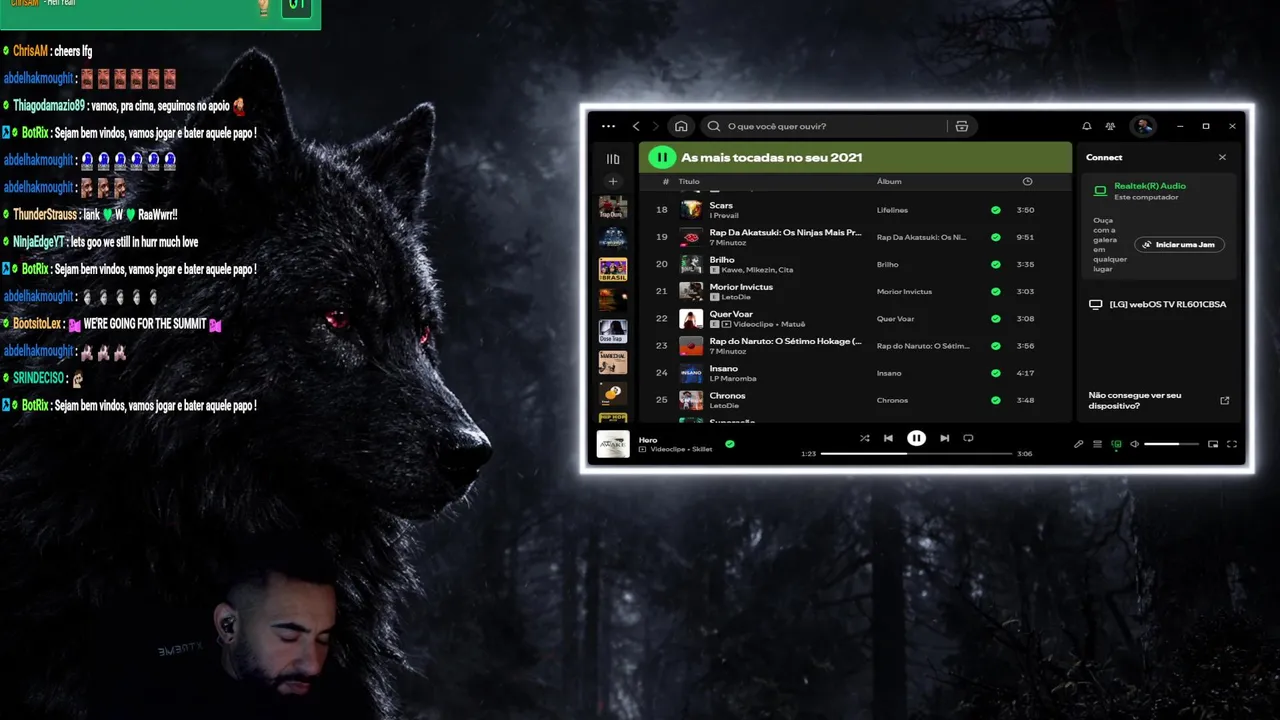Viewport: 1280px width, 720px height.
Task: Toggle saved checkmark for Scars
Action: (x=995, y=210)
